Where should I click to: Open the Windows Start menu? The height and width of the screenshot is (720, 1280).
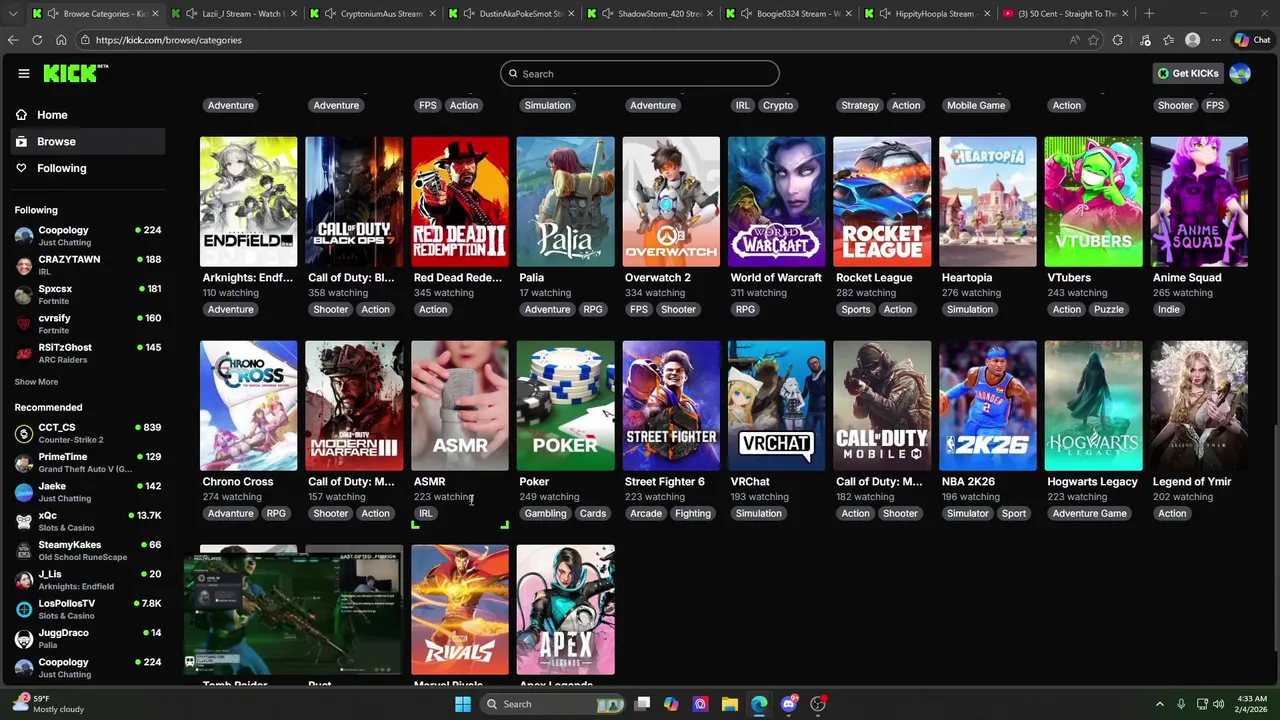point(462,704)
